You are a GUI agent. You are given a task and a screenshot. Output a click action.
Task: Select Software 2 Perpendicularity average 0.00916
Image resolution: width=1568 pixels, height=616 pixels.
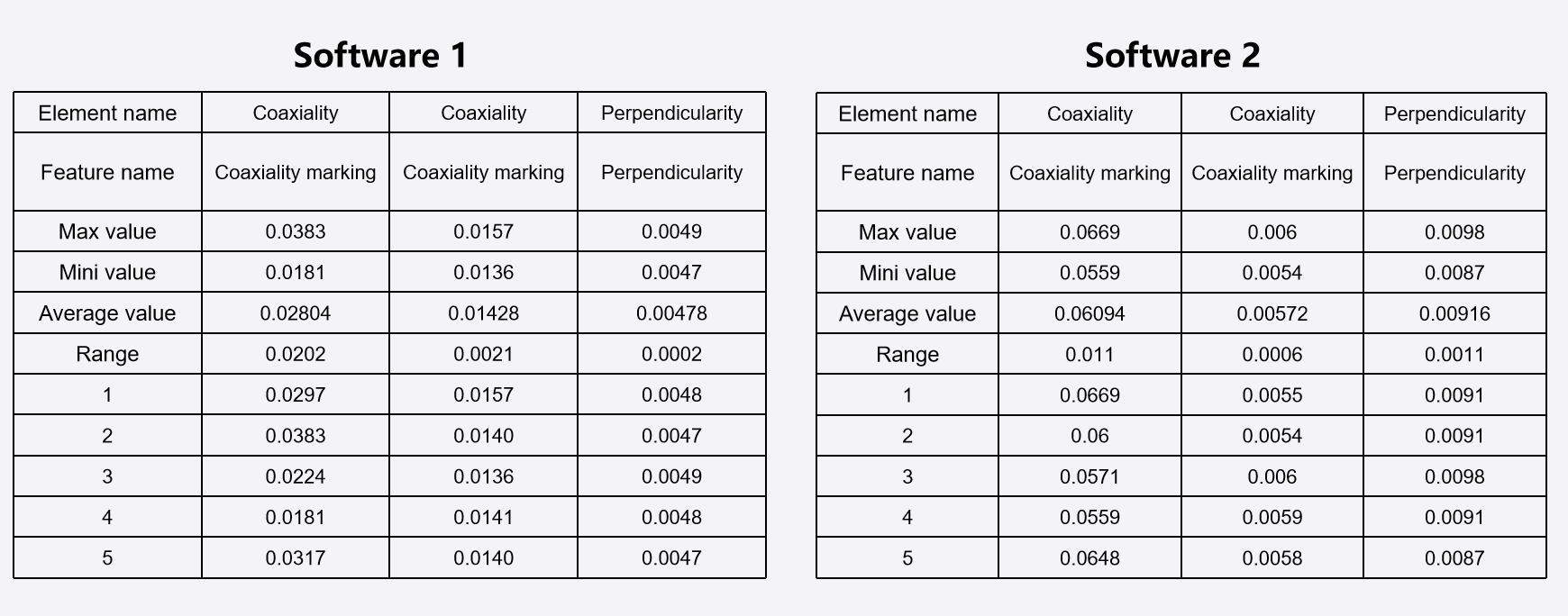click(1454, 314)
